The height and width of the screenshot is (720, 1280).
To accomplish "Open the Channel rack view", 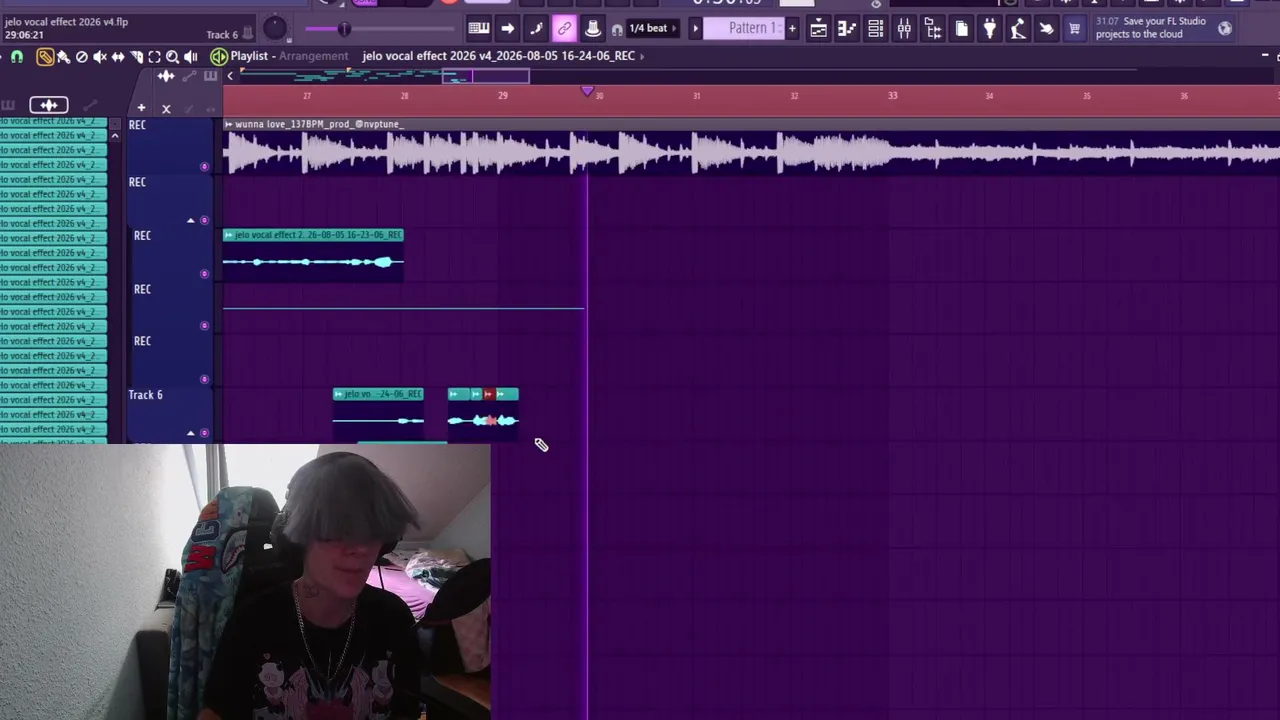I will 875,29.
